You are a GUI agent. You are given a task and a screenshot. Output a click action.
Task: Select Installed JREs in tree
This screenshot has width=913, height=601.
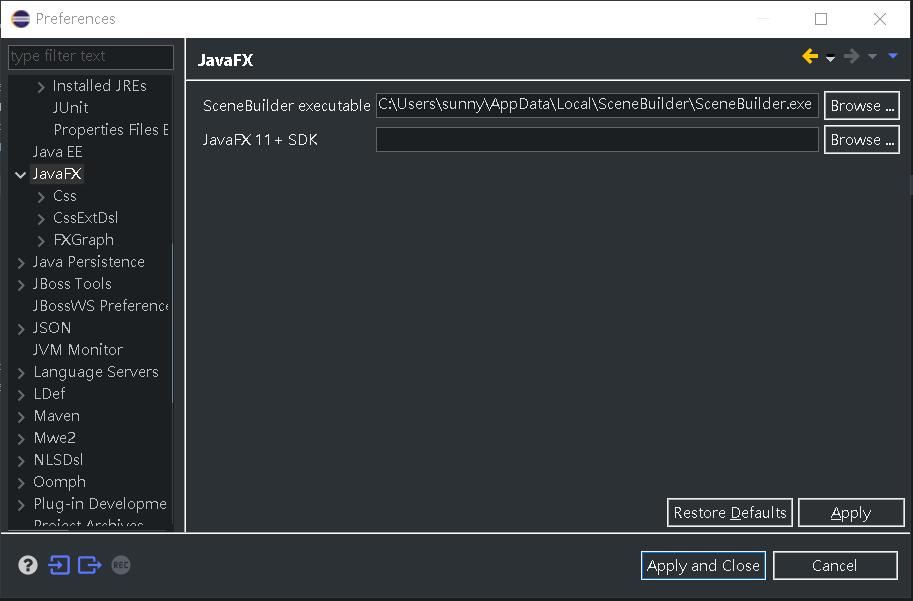(100, 86)
